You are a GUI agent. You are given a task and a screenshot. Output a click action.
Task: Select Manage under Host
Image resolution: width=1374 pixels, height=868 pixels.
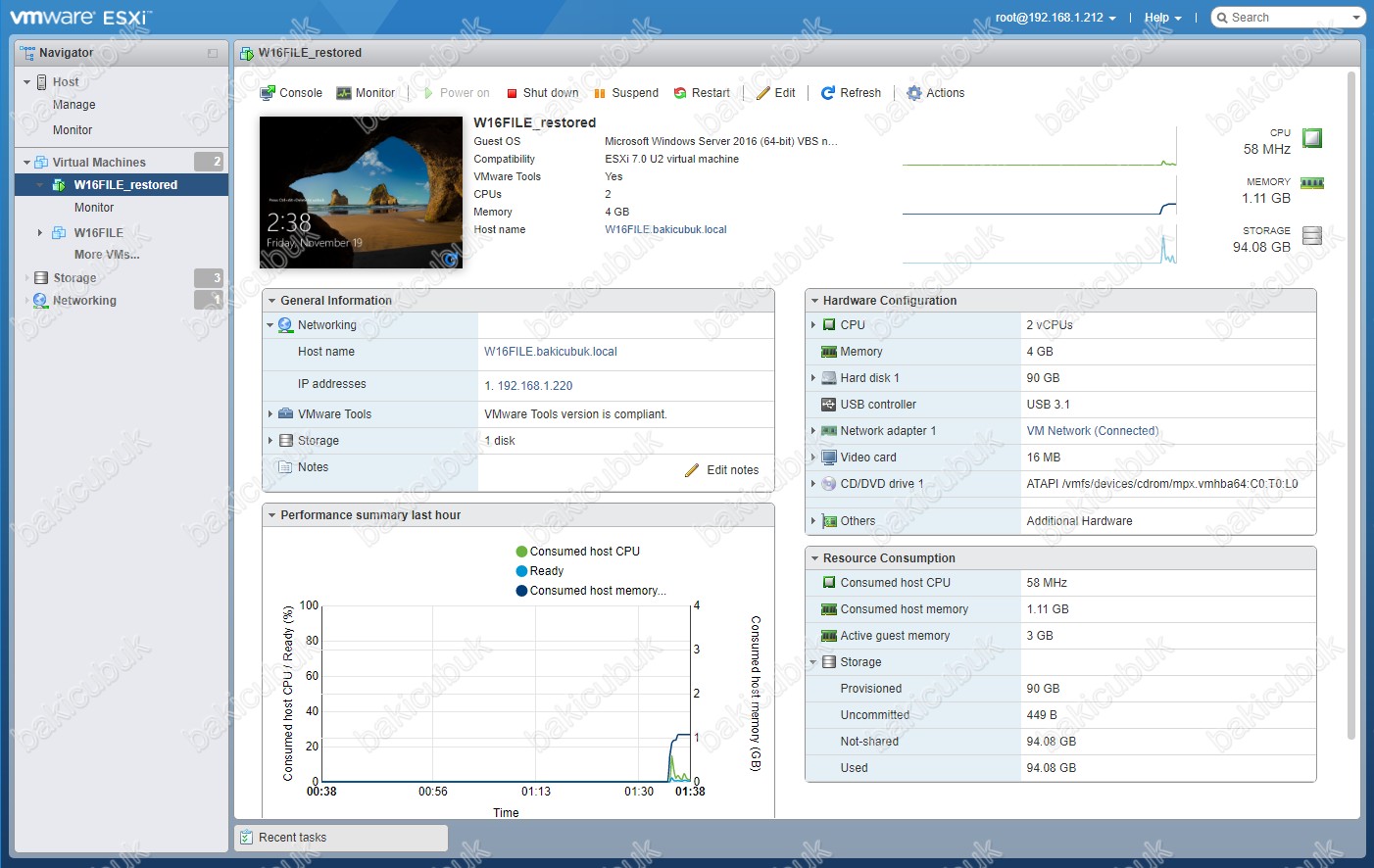pyautogui.click(x=74, y=105)
